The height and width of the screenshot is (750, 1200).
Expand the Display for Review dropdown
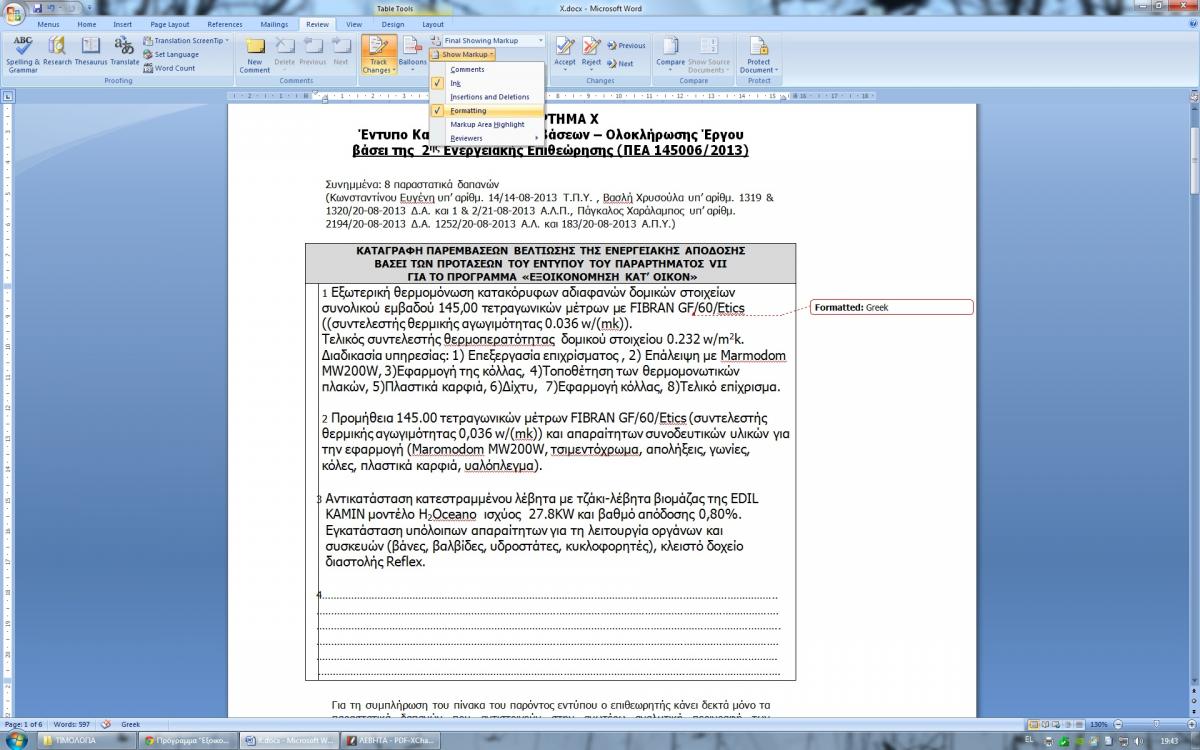pos(540,41)
